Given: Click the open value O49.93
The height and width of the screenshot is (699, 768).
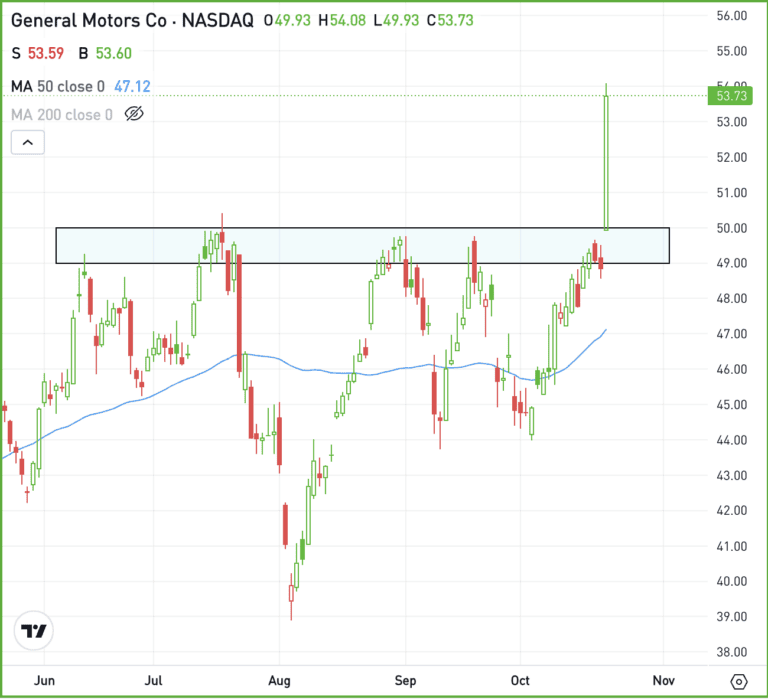Looking at the screenshot, I should tap(287, 21).
